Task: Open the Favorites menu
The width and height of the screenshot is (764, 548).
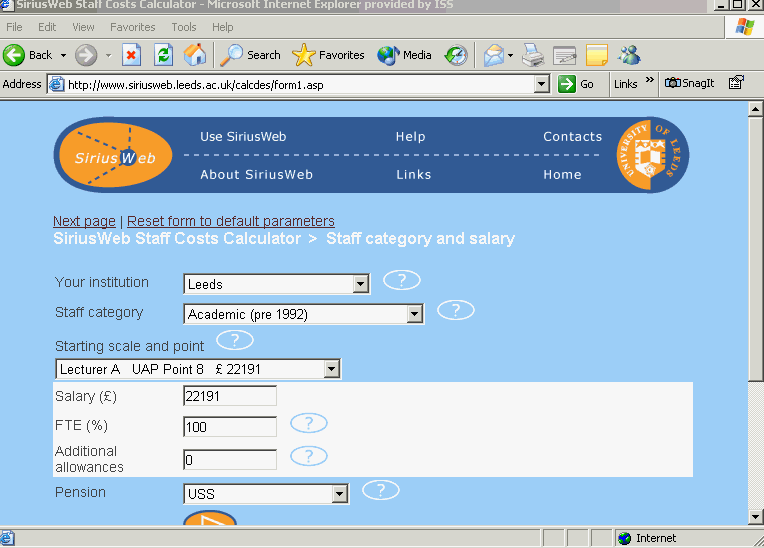Action: click(132, 27)
